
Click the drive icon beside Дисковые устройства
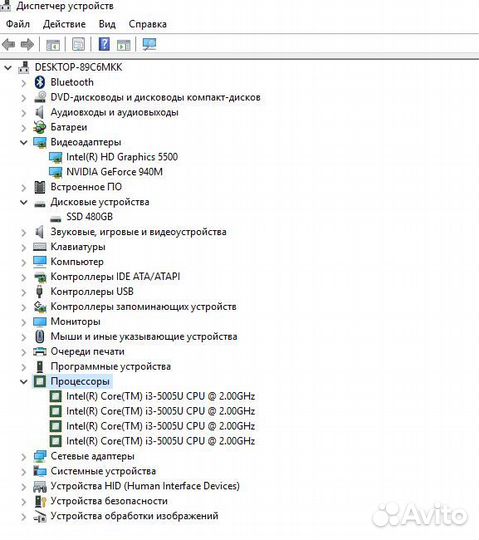[40, 204]
